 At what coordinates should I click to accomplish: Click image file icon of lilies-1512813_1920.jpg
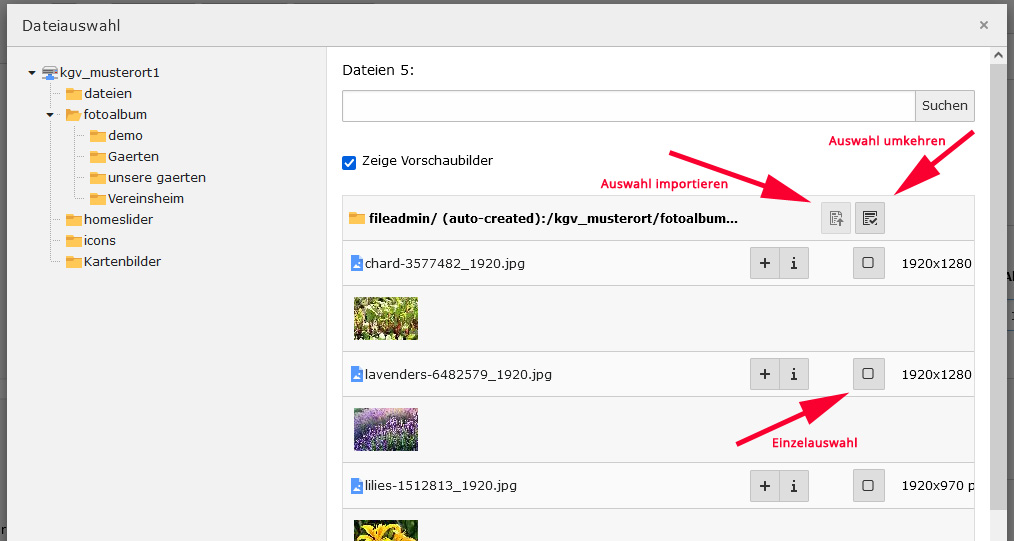pos(356,485)
